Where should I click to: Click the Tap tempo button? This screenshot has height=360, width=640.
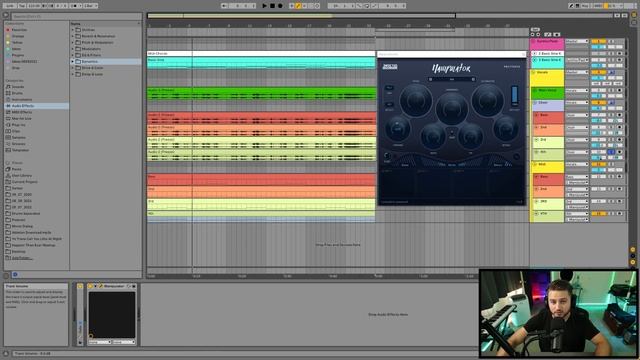pos(22,6)
